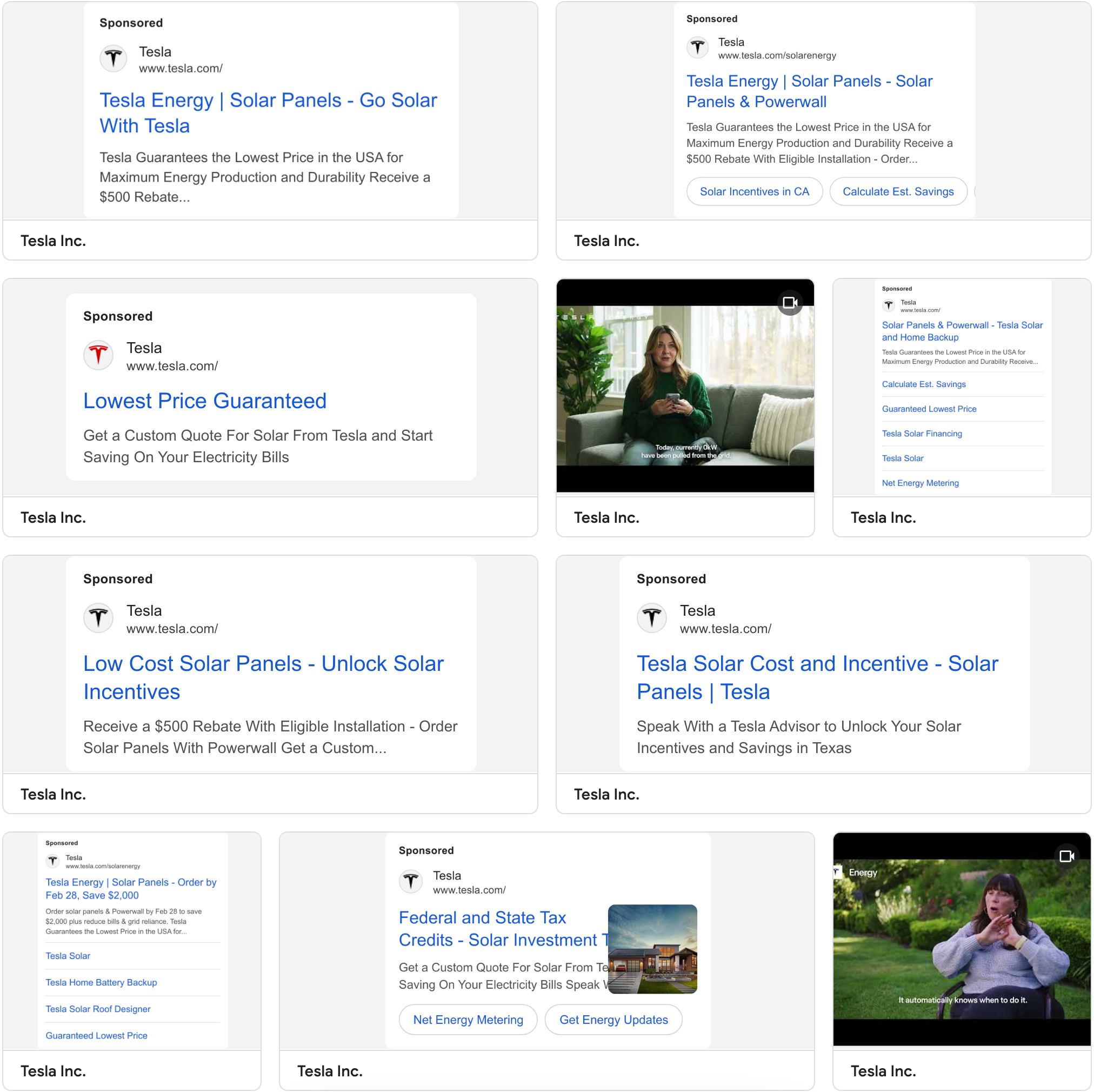
Task: Click 'Tesla Inc.' label under Low Cost Solar ad
Action: click(53, 795)
